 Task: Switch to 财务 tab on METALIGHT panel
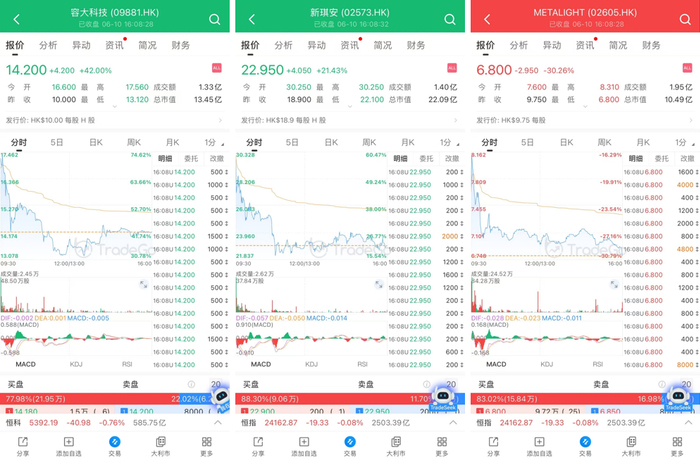click(651, 45)
